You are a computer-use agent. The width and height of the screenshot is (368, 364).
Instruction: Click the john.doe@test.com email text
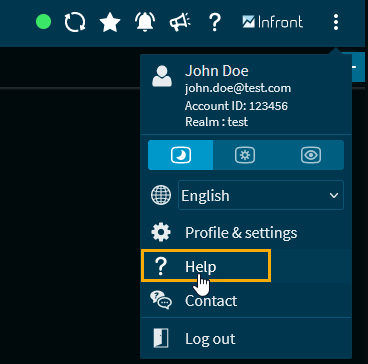click(238, 88)
